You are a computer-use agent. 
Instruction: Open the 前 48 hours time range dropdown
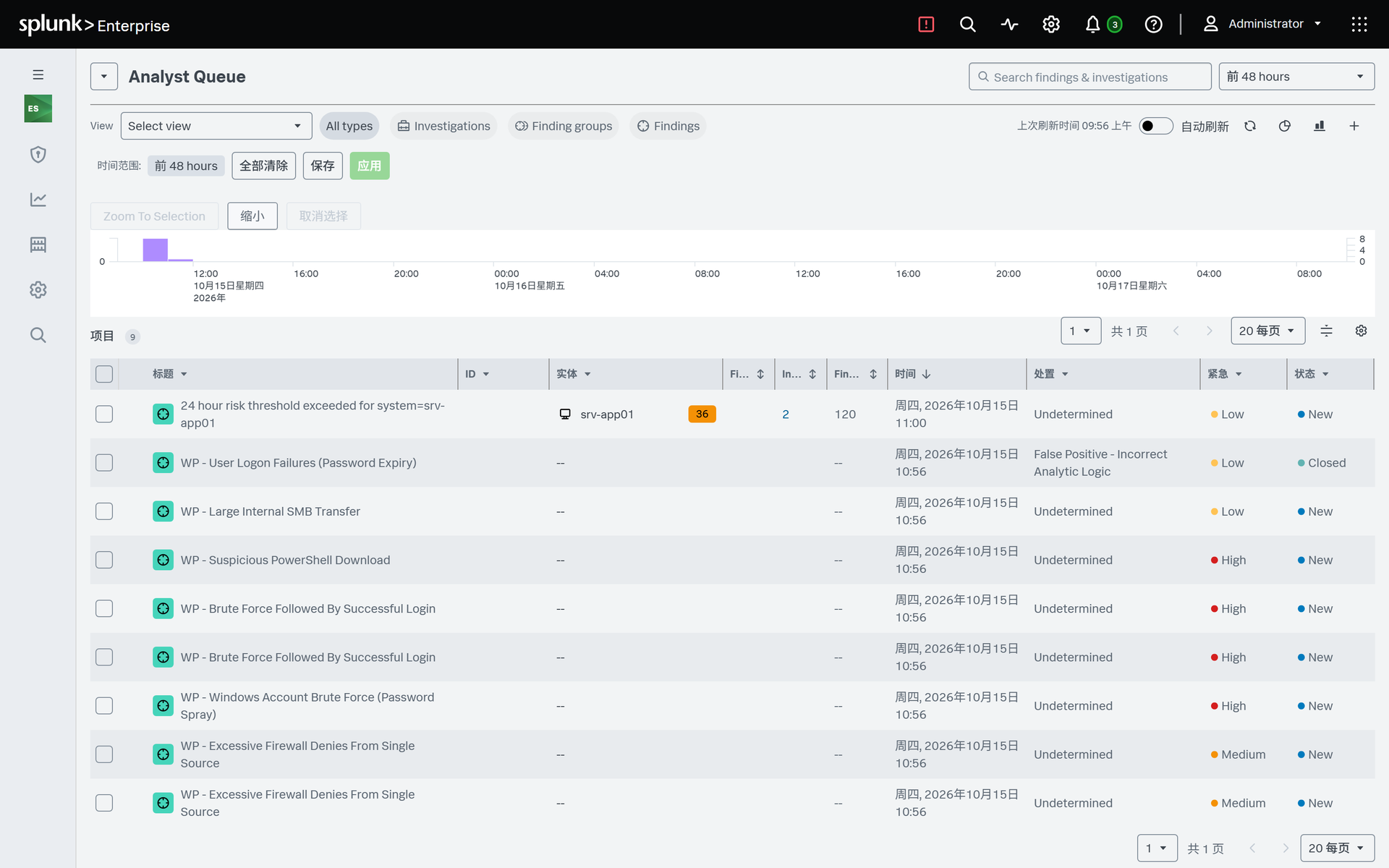coord(1296,77)
